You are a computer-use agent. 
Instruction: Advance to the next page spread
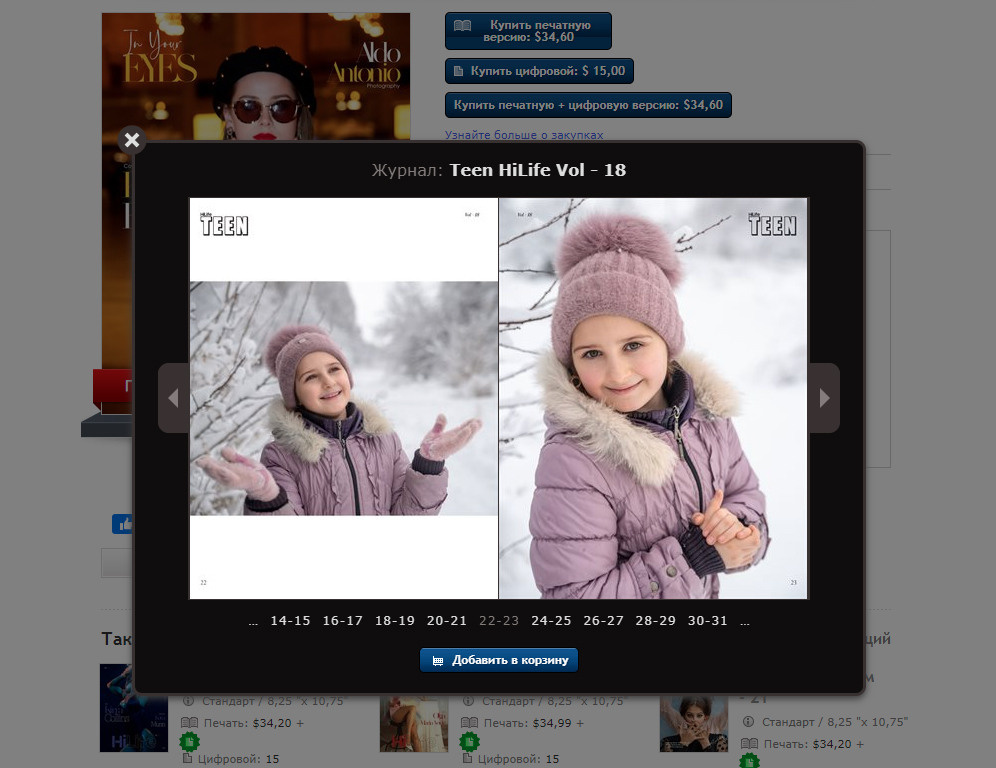click(x=824, y=398)
